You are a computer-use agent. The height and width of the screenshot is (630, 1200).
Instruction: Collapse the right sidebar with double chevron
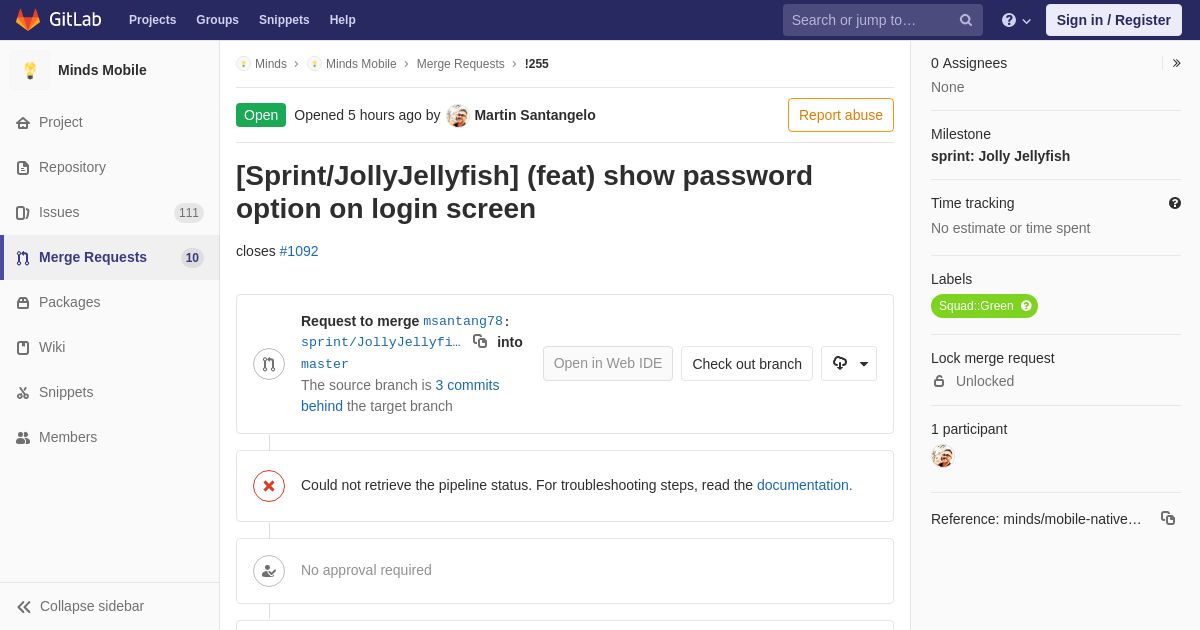click(x=1176, y=63)
